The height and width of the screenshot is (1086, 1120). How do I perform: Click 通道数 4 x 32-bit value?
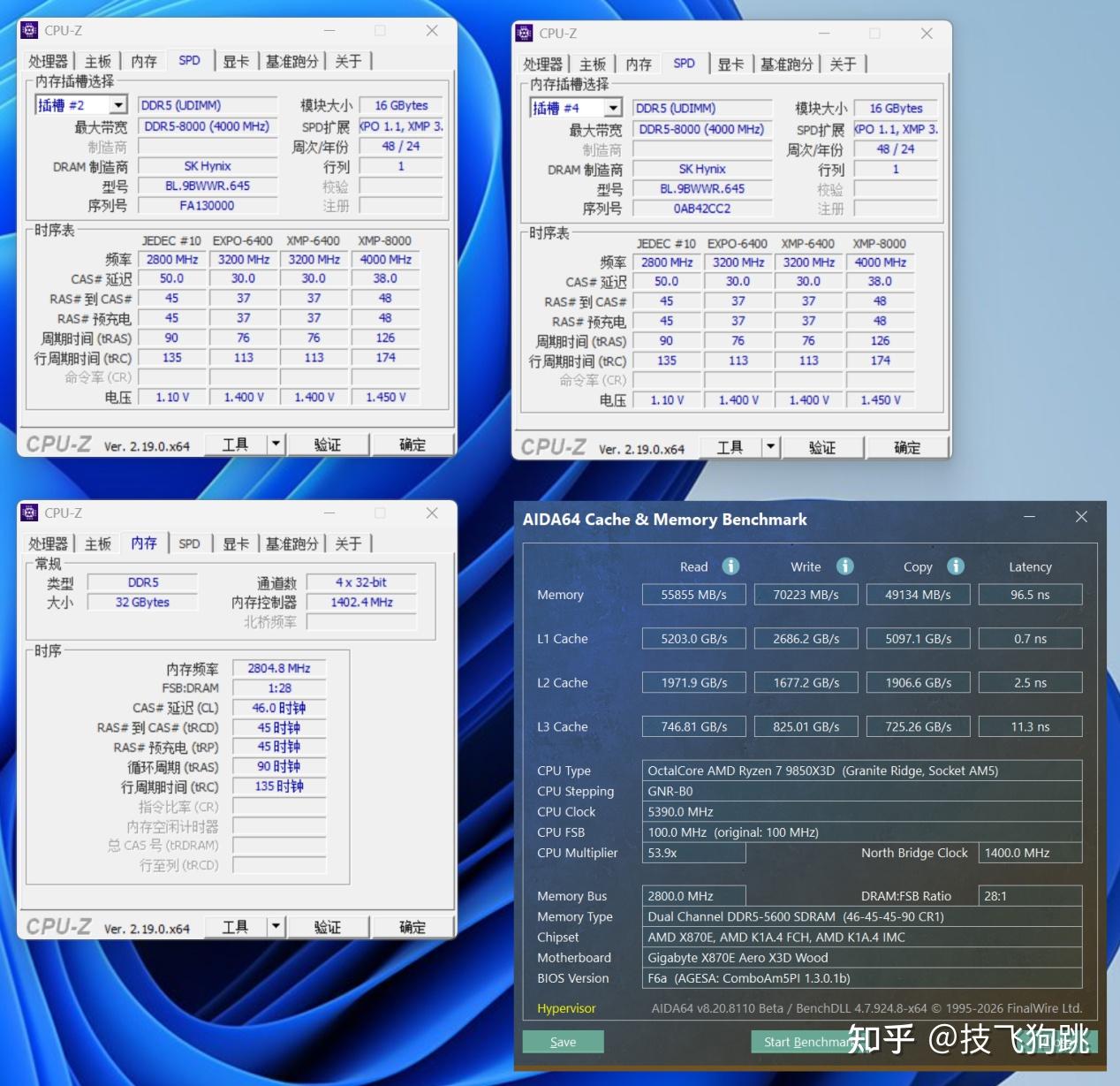[x=361, y=582]
